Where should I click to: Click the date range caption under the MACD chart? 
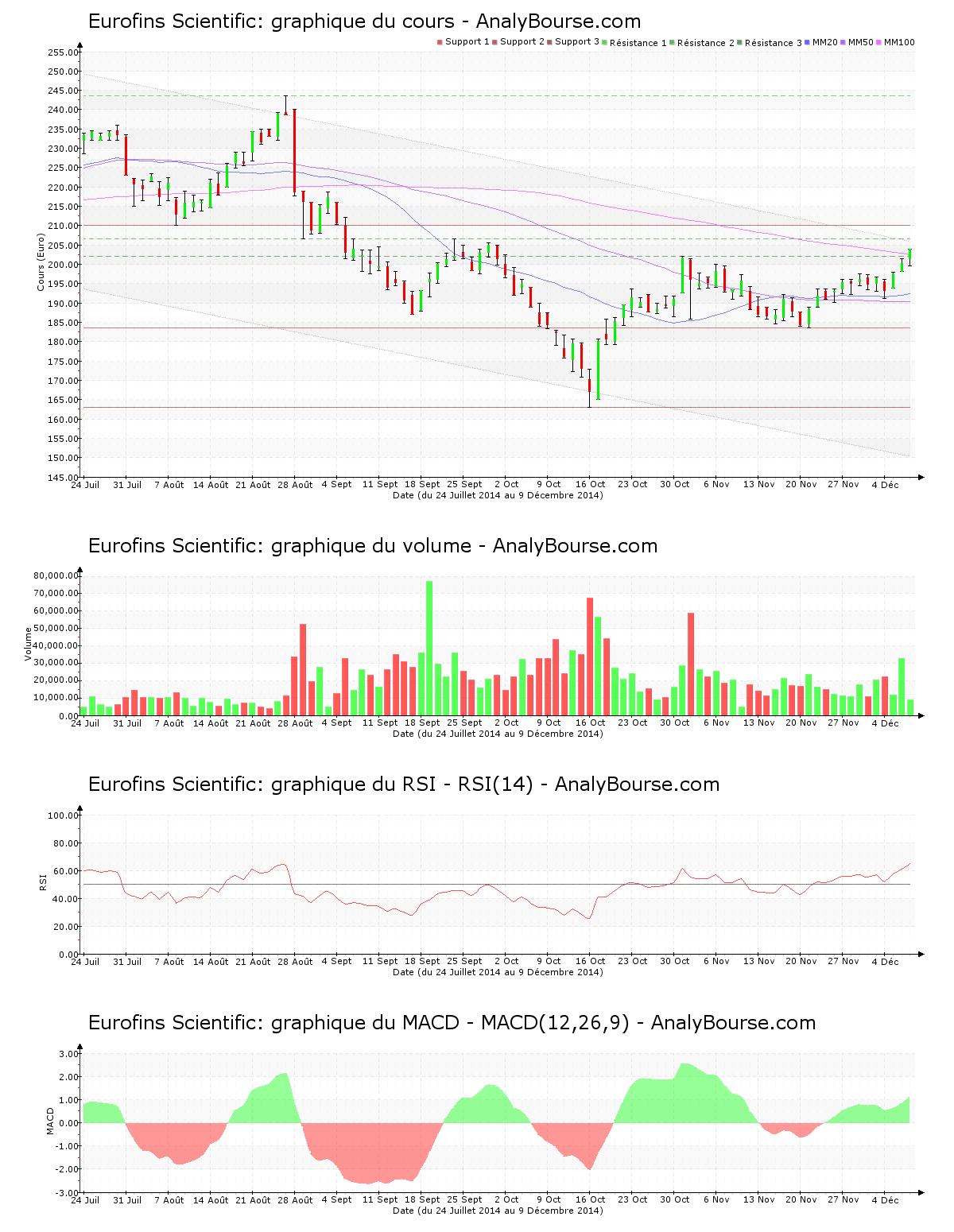click(498, 1211)
